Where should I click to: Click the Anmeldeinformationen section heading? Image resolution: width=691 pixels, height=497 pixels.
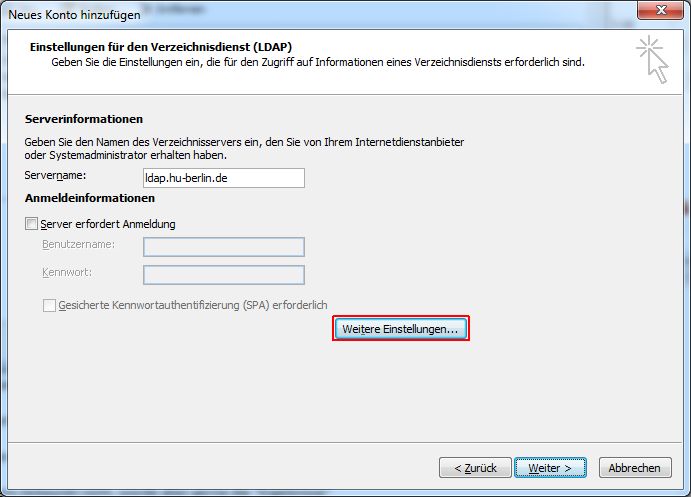tap(89, 198)
